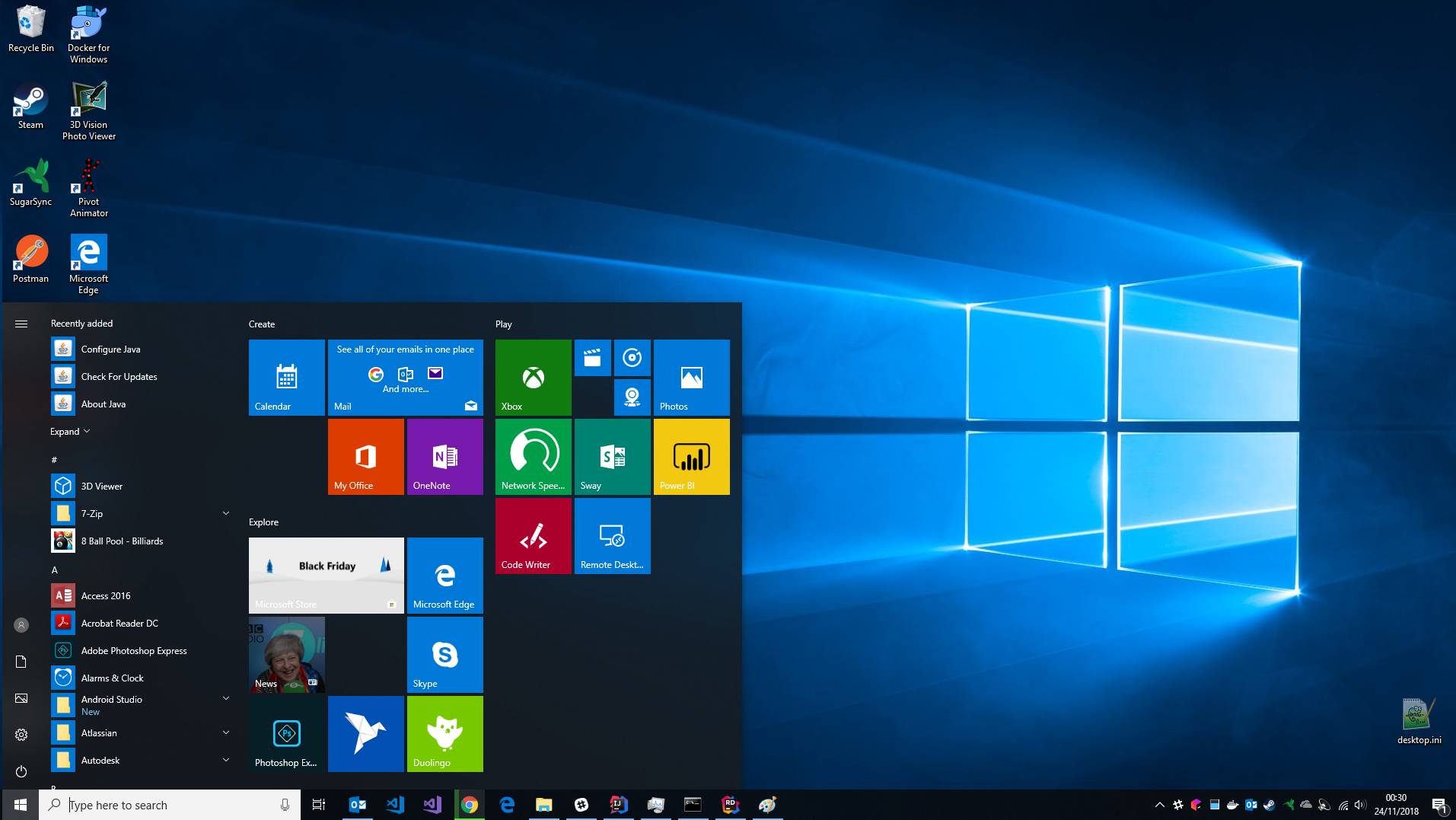Expand the 7-Zip folder
The height and width of the screenshot is (820, 1456).
click(225, 514)
